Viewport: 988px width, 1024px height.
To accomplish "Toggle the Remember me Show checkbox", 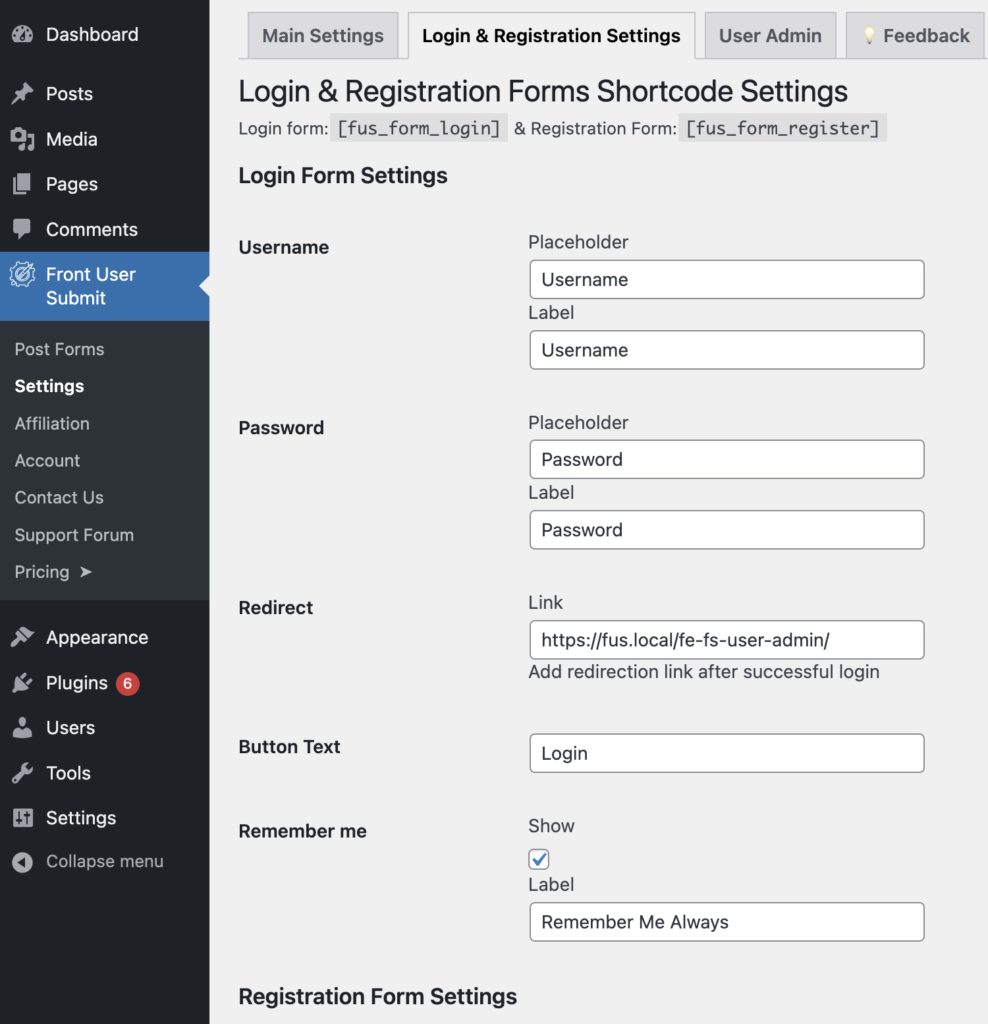I will click(539, 859).
